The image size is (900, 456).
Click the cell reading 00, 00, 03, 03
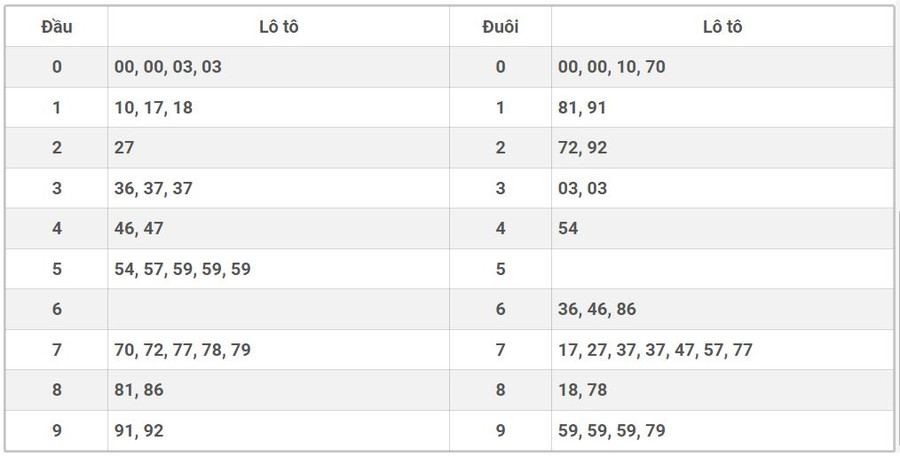click(168, 67)
